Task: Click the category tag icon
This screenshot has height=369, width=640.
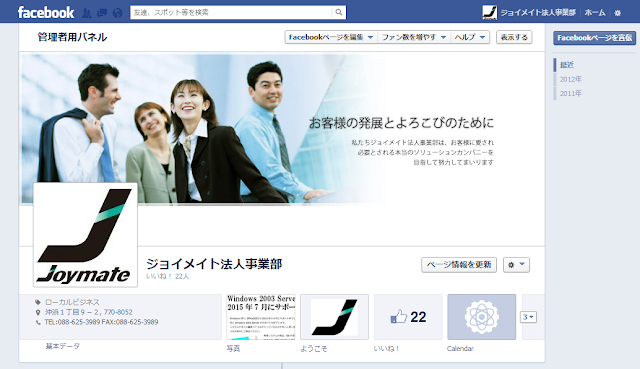Action: (x=38, y=302)
